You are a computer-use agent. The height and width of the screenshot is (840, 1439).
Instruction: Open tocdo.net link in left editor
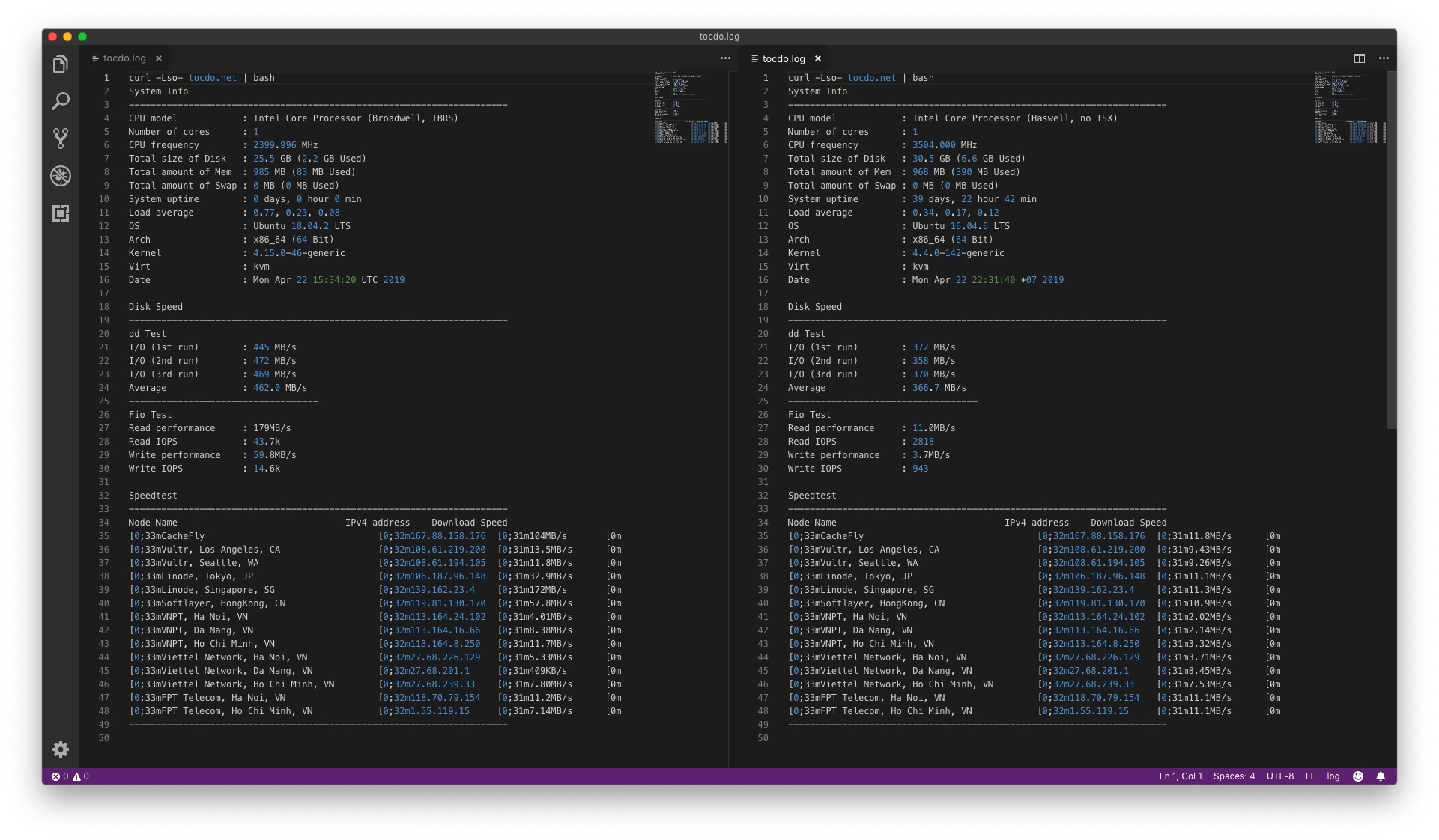tap(213, 78)
